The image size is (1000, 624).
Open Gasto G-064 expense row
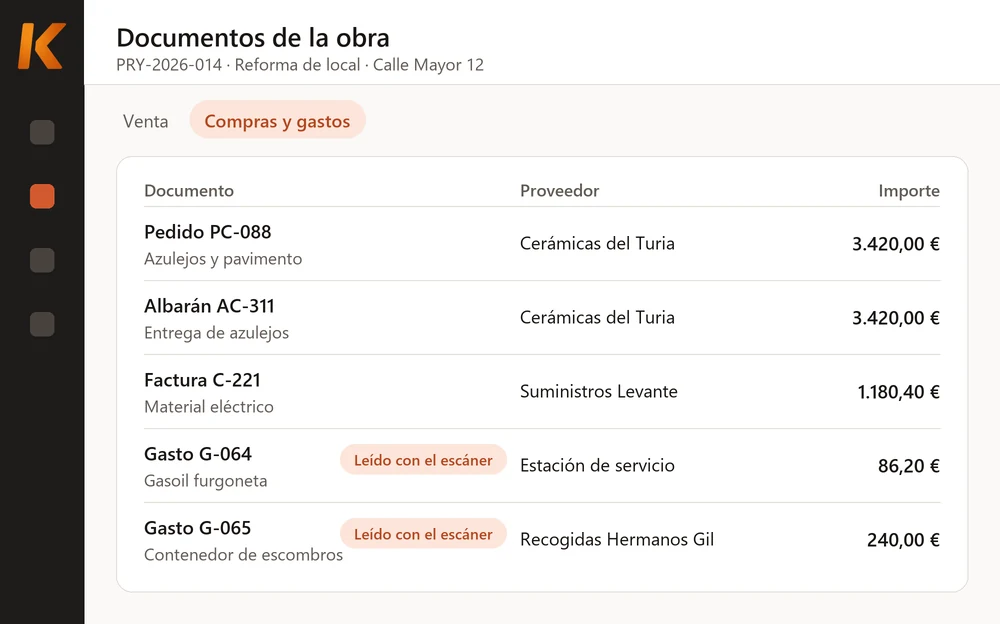pos(541,466)
